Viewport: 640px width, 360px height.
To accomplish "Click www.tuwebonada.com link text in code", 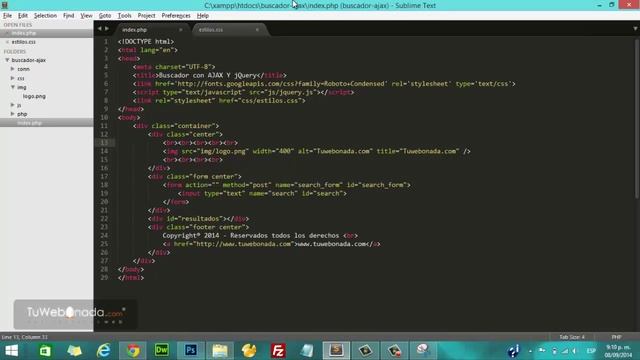I will tap(331, 244).
